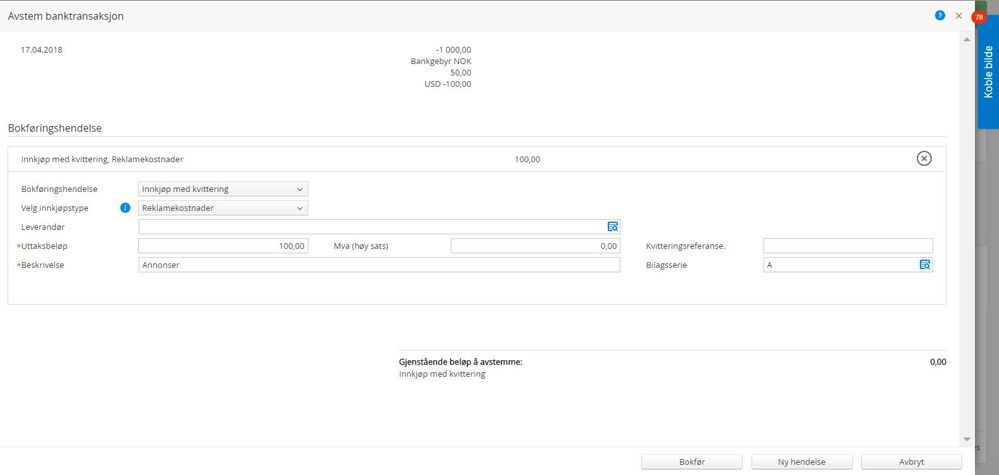999x475 pixels.
Task: Click the scrollbar down arrow
Action: click(967, 439)
